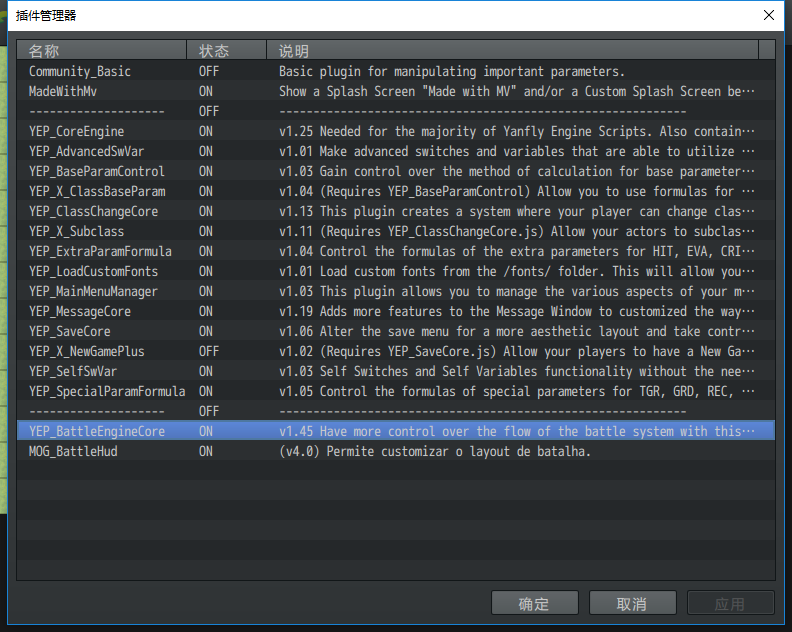Screen dimensions: 792x632
Task: Select YEP_SpecialParamFormula plugin
Action: (x=395, y=392)
